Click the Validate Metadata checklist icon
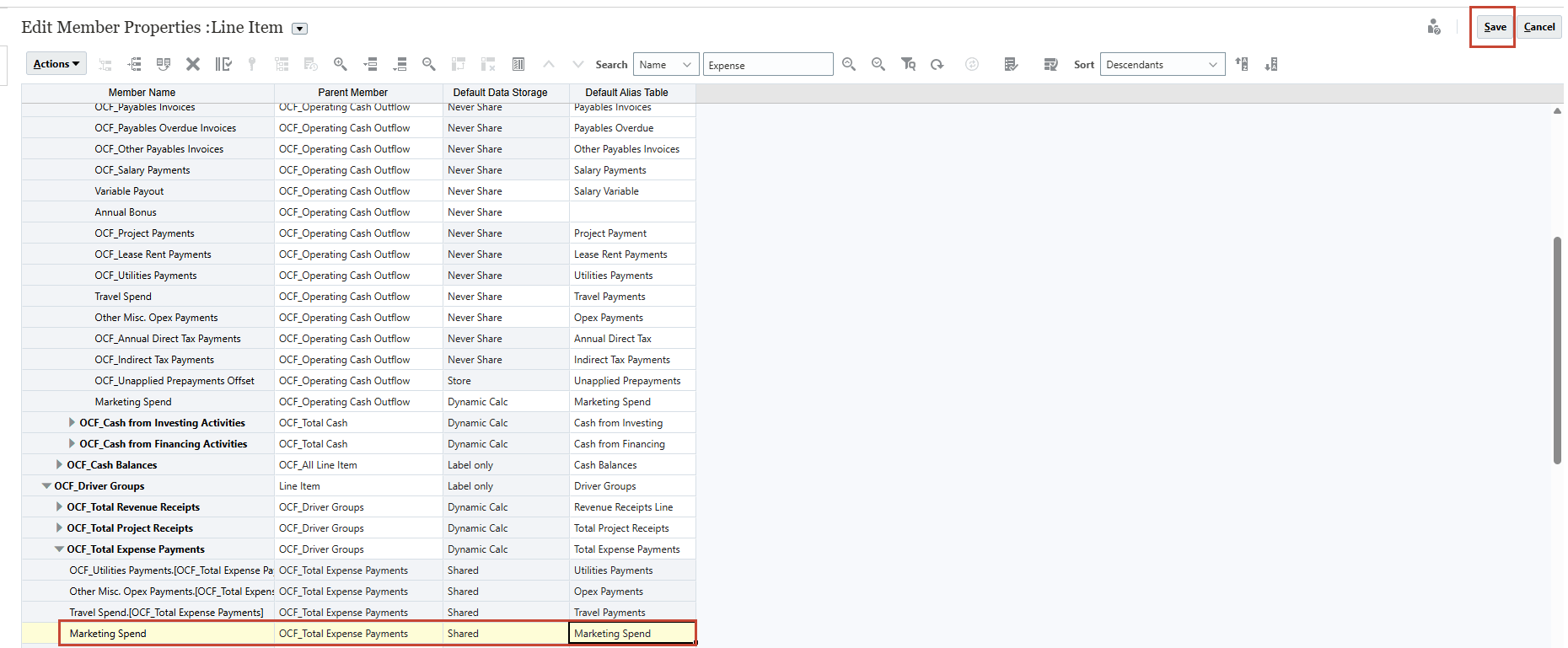Viewport: 1568px width, 648px height. [1012, 64]
